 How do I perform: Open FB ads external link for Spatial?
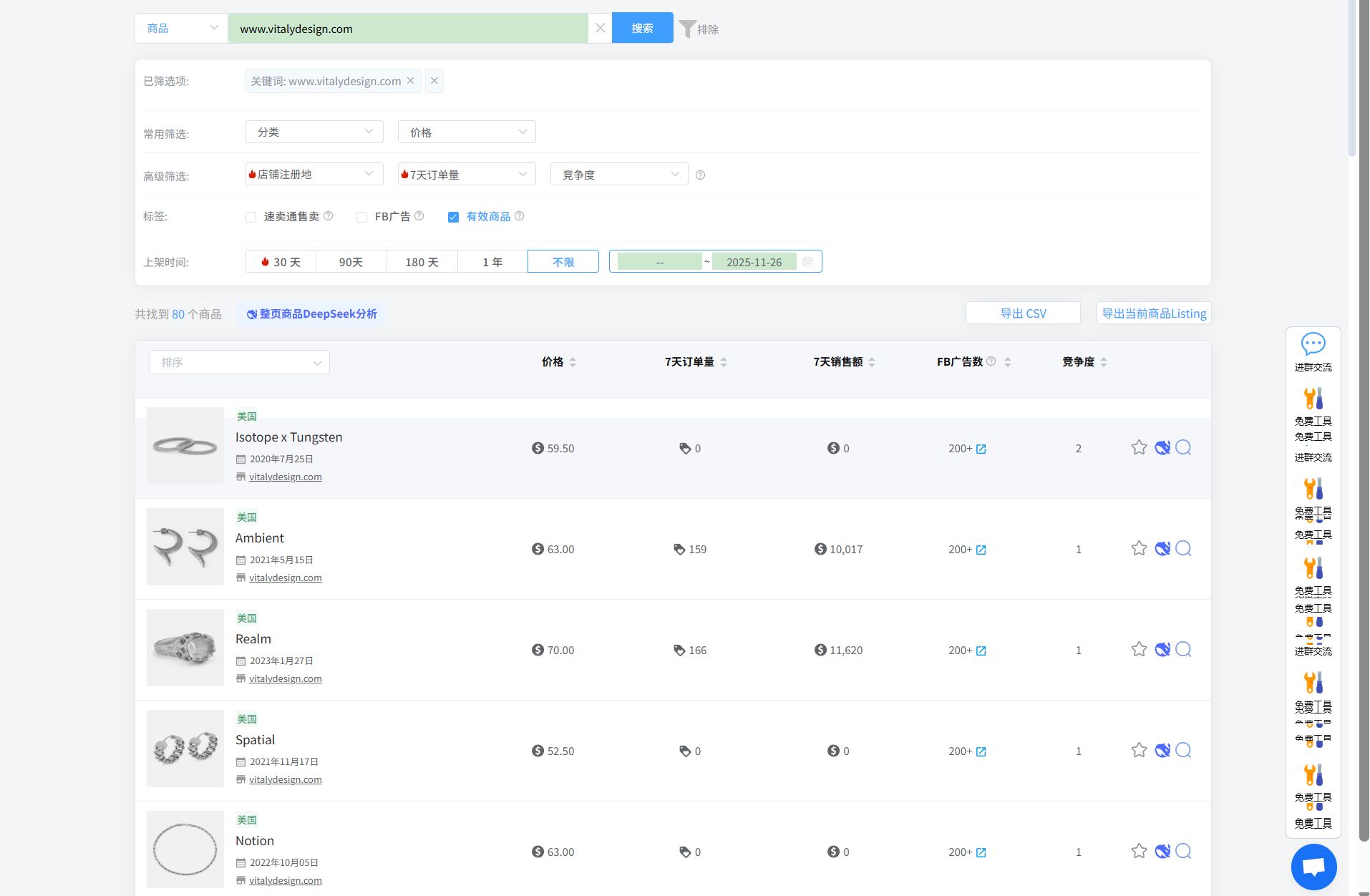coord(981,751)
